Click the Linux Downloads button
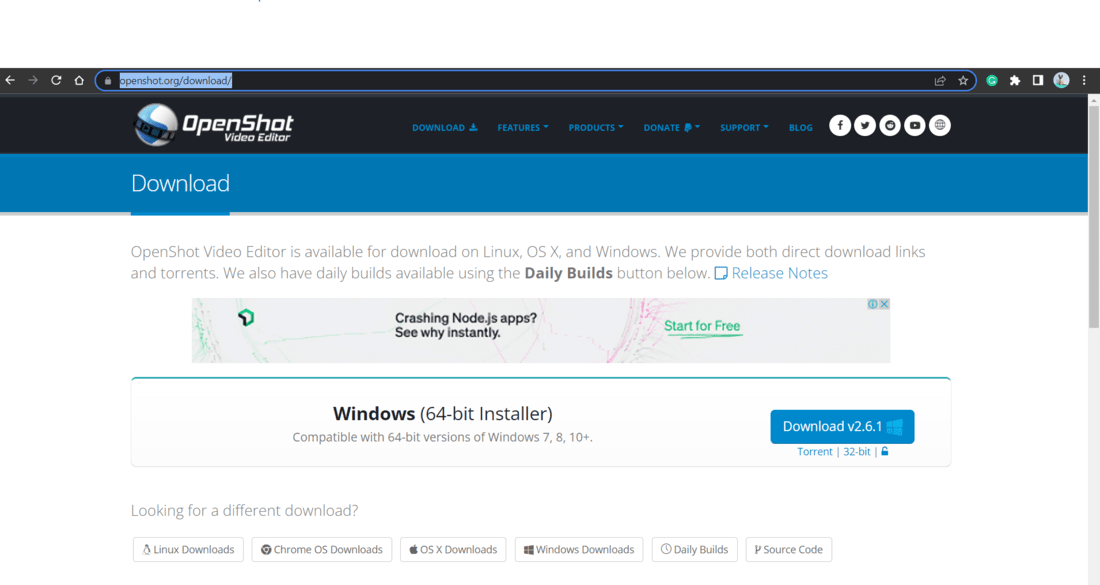The image size is (1100, 585). (188, 549)
